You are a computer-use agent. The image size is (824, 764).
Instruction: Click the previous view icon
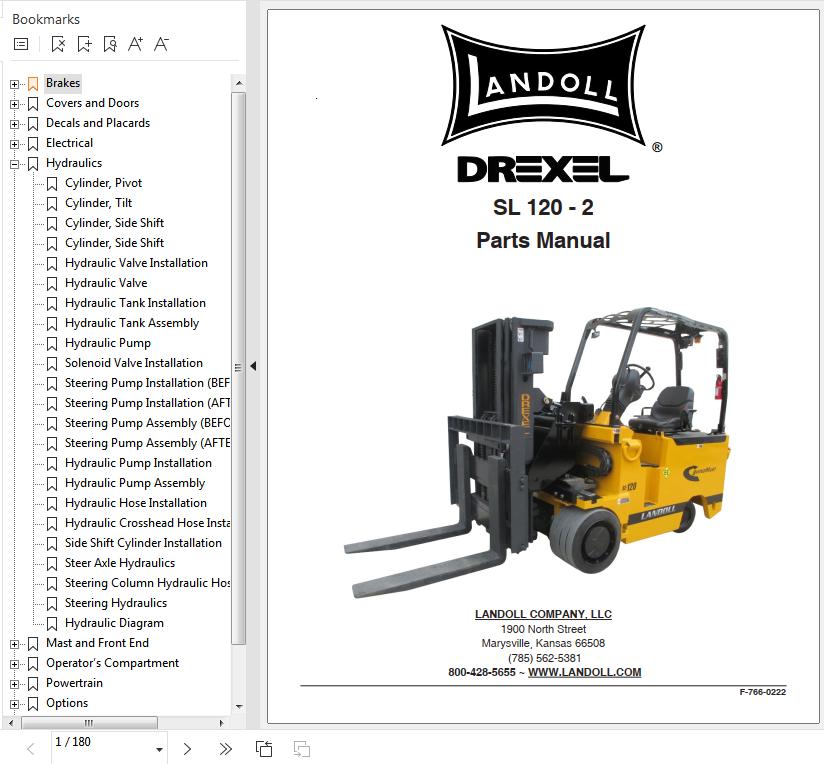click(264, 748)
